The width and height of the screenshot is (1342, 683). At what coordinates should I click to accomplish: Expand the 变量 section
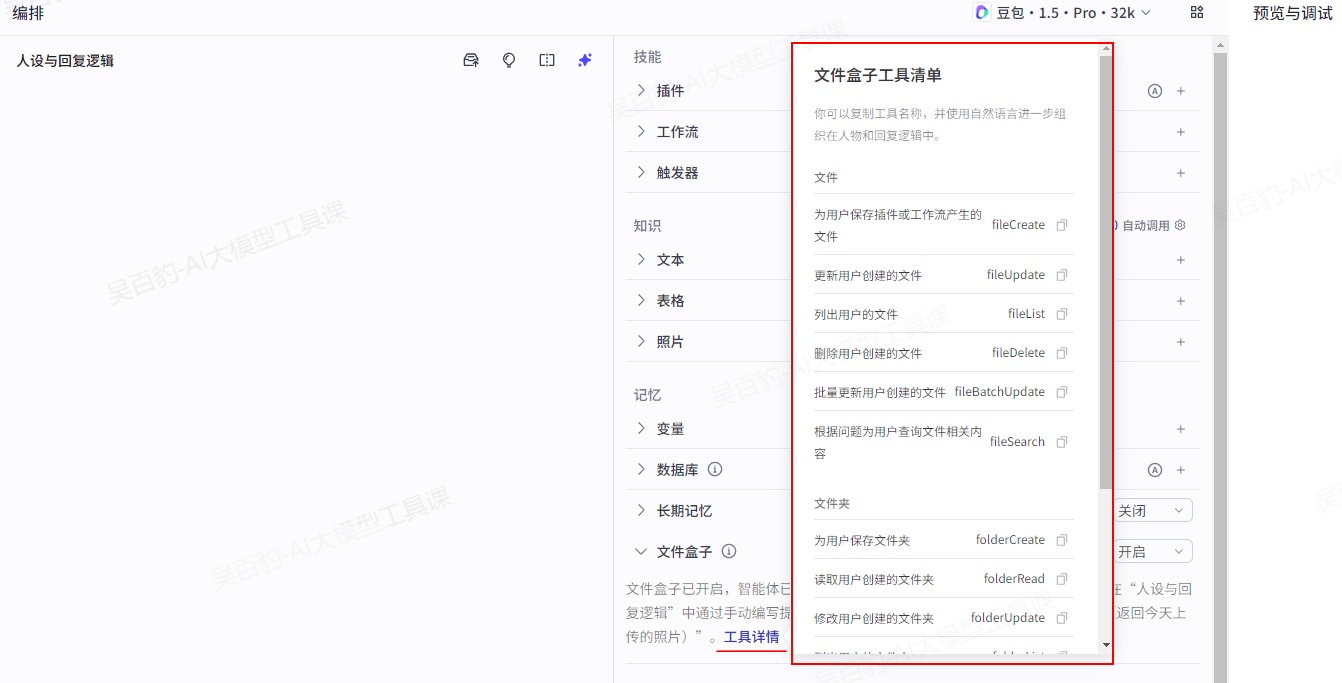[641, 428]
